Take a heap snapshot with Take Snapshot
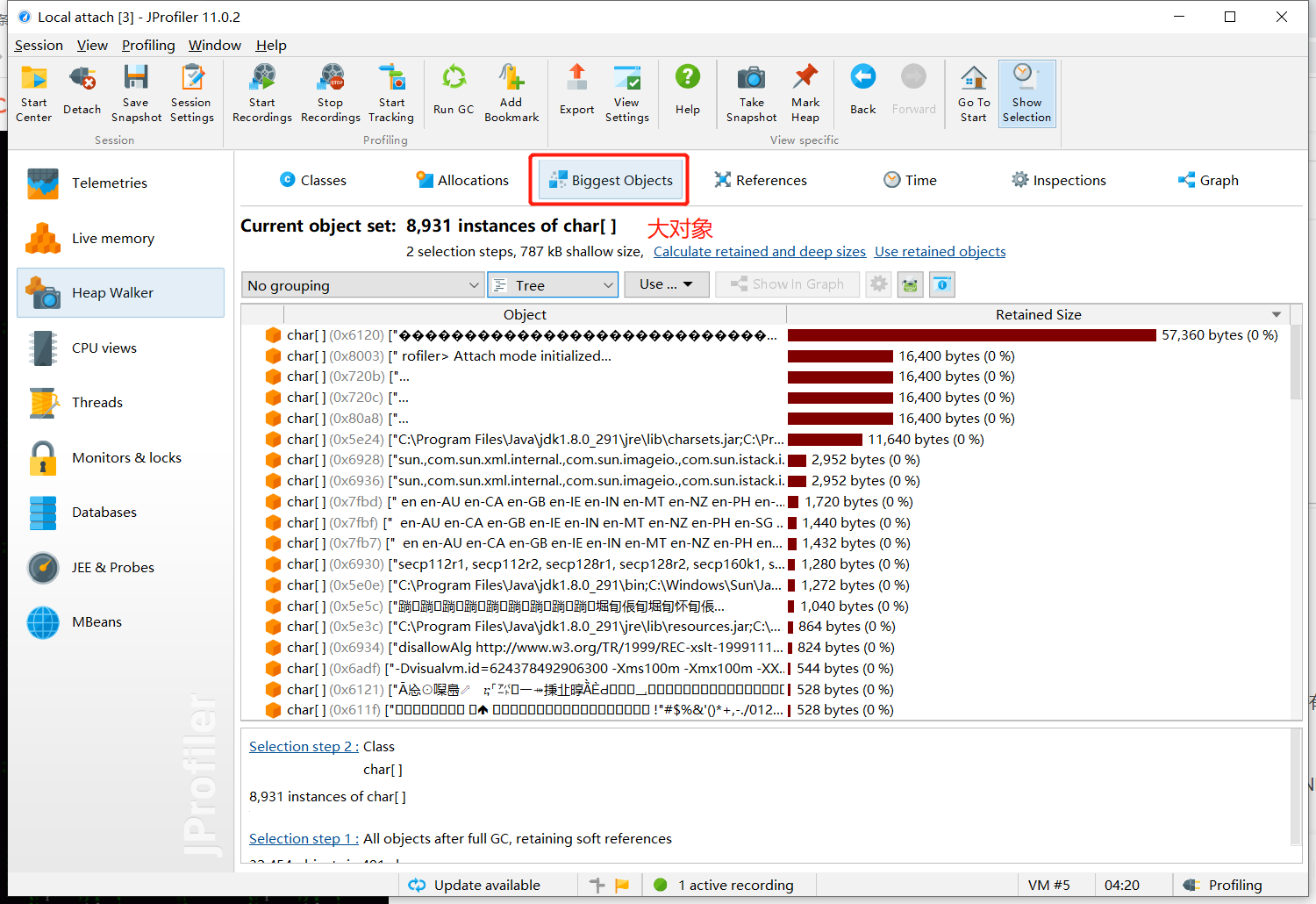1316x904 pixels. coord(751,92)
